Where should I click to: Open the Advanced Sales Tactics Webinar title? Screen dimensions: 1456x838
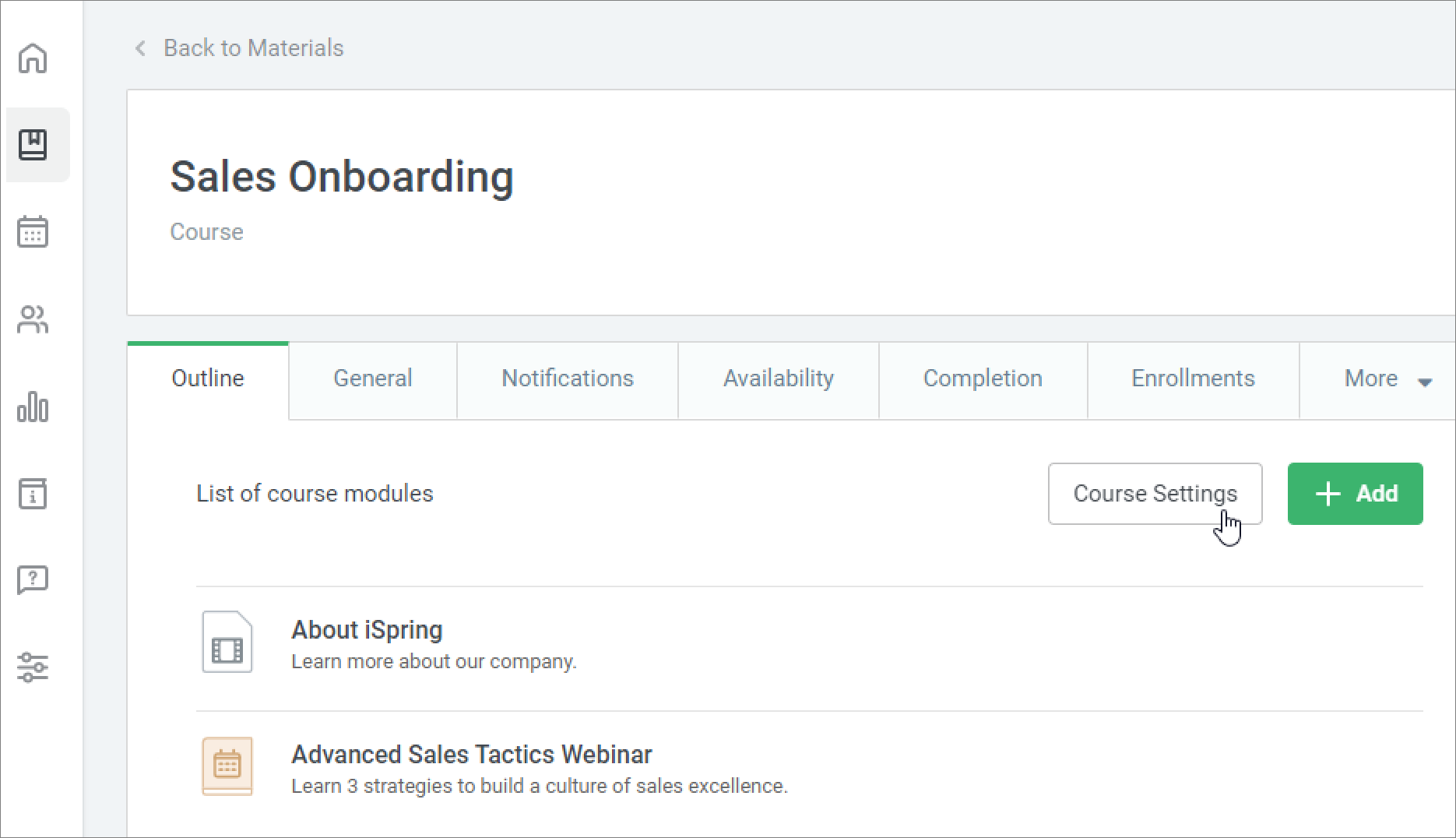coord(471,754)
